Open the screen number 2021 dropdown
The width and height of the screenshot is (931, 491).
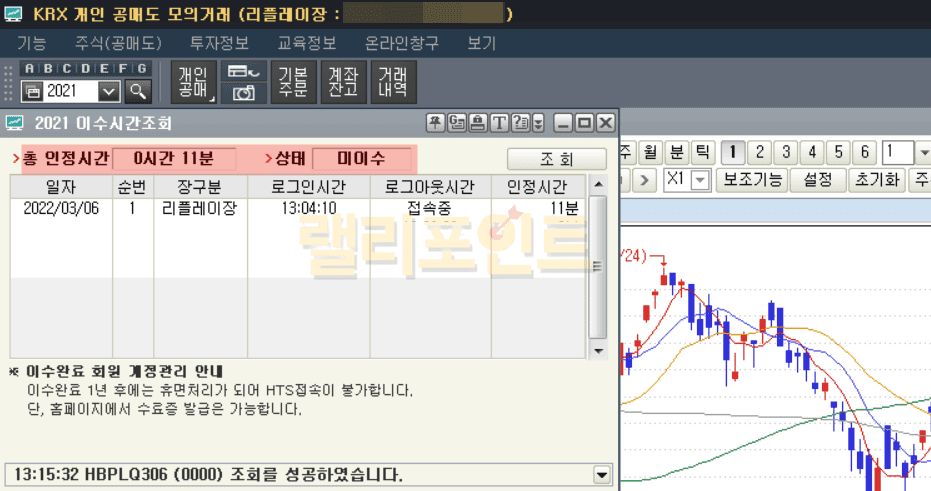(x=110, y=91)
